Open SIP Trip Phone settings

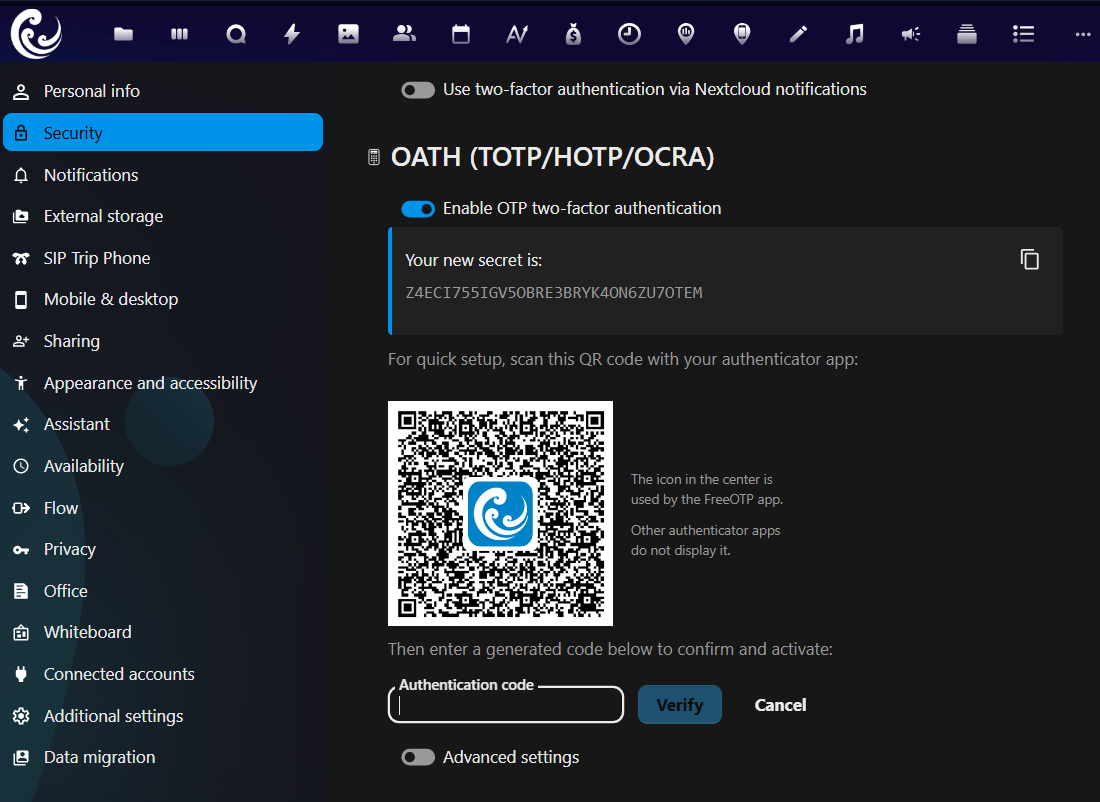[x=163, y=258]
